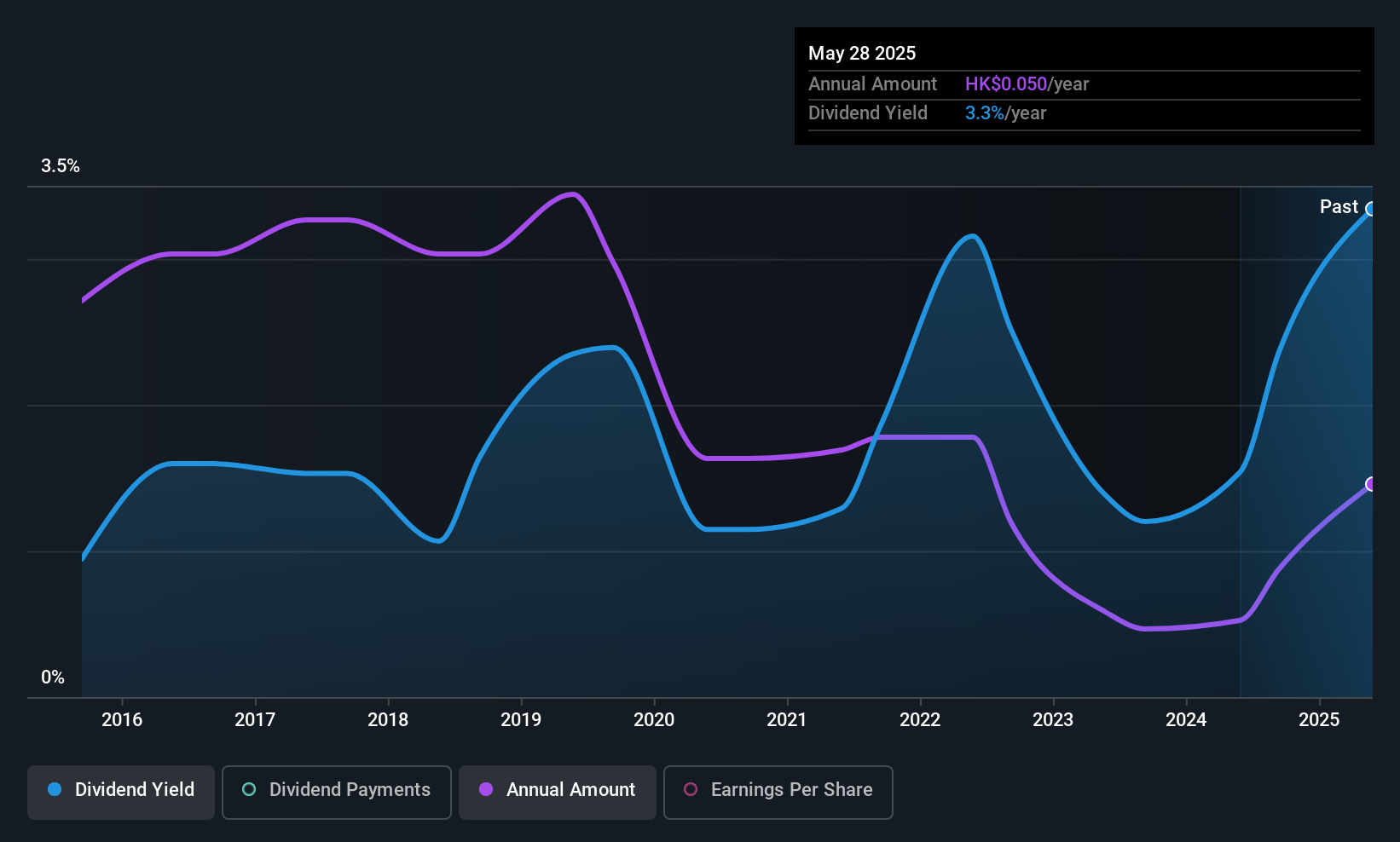Click the 0% y-axis label
Screen dimensions: 1400x842
click(x=53, y=678)
